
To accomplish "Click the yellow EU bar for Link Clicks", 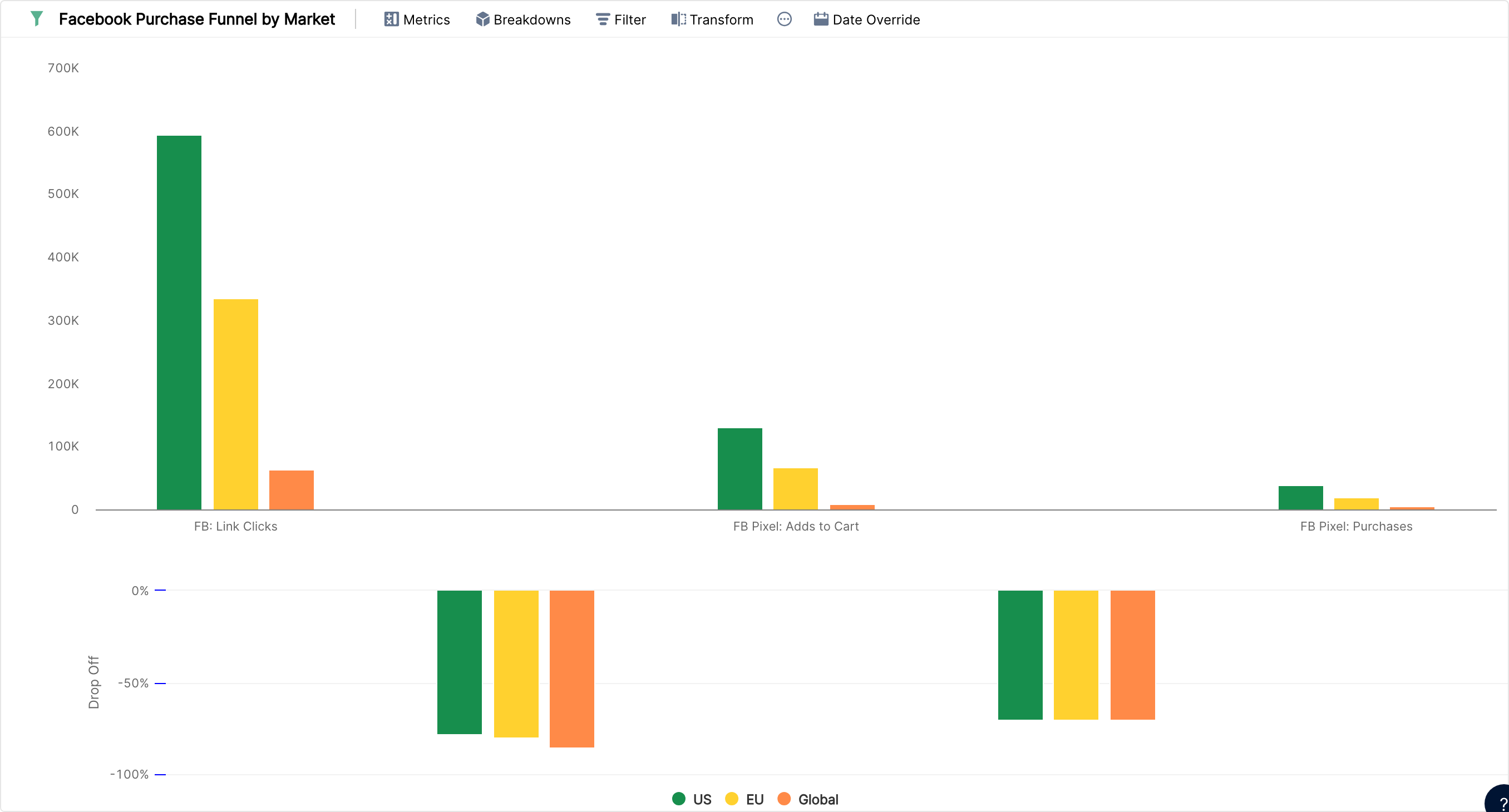I will coord(235,404).
